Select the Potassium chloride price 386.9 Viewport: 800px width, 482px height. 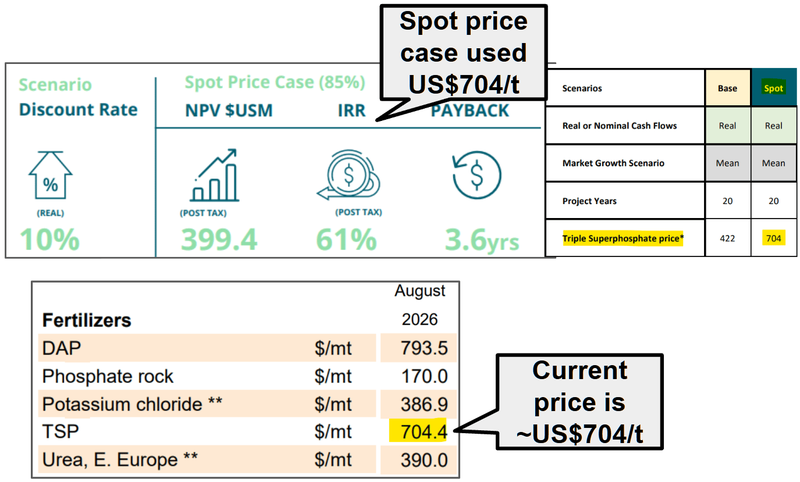[424, 404]
